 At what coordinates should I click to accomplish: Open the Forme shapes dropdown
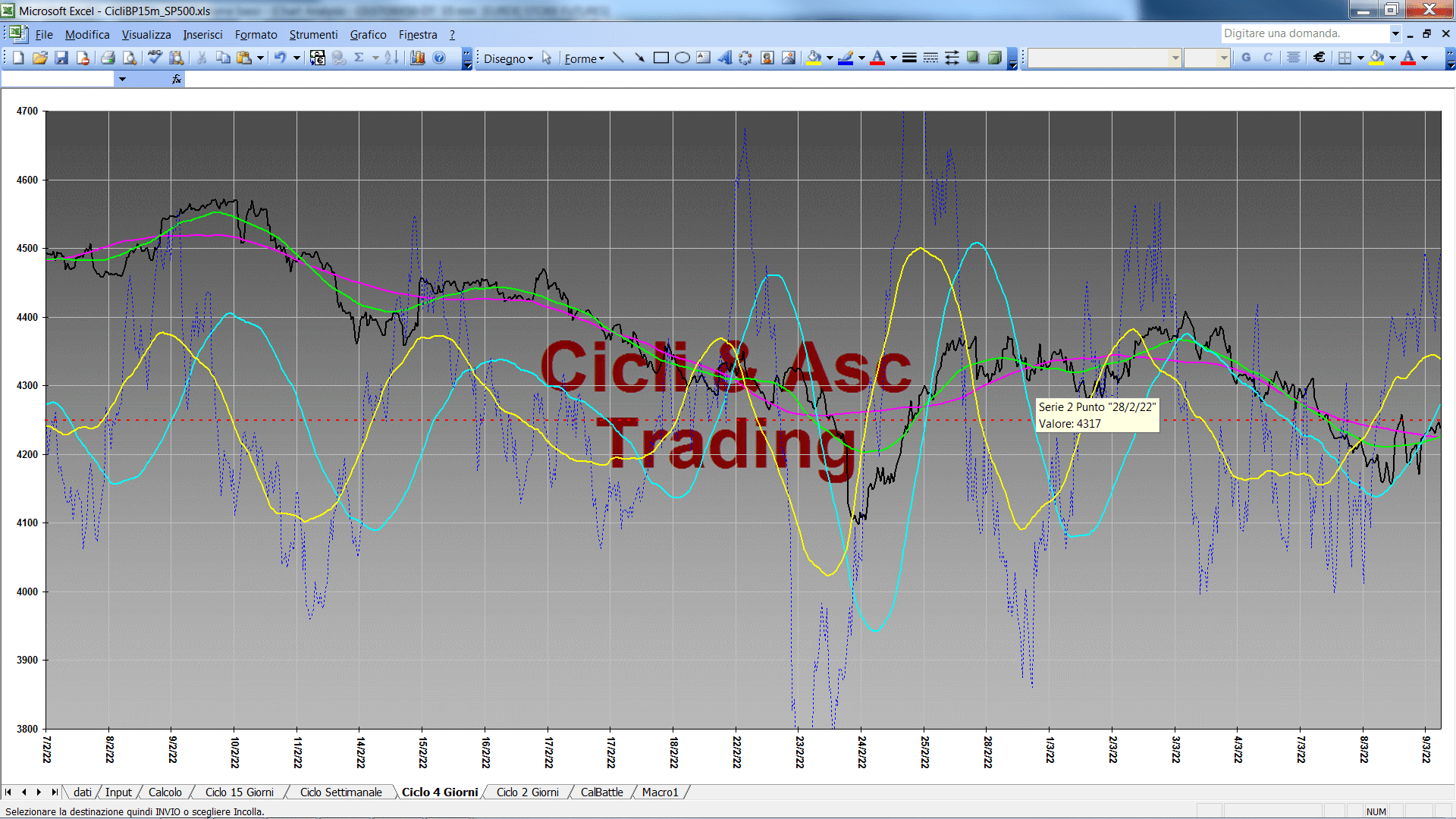[x=584, y=58]
